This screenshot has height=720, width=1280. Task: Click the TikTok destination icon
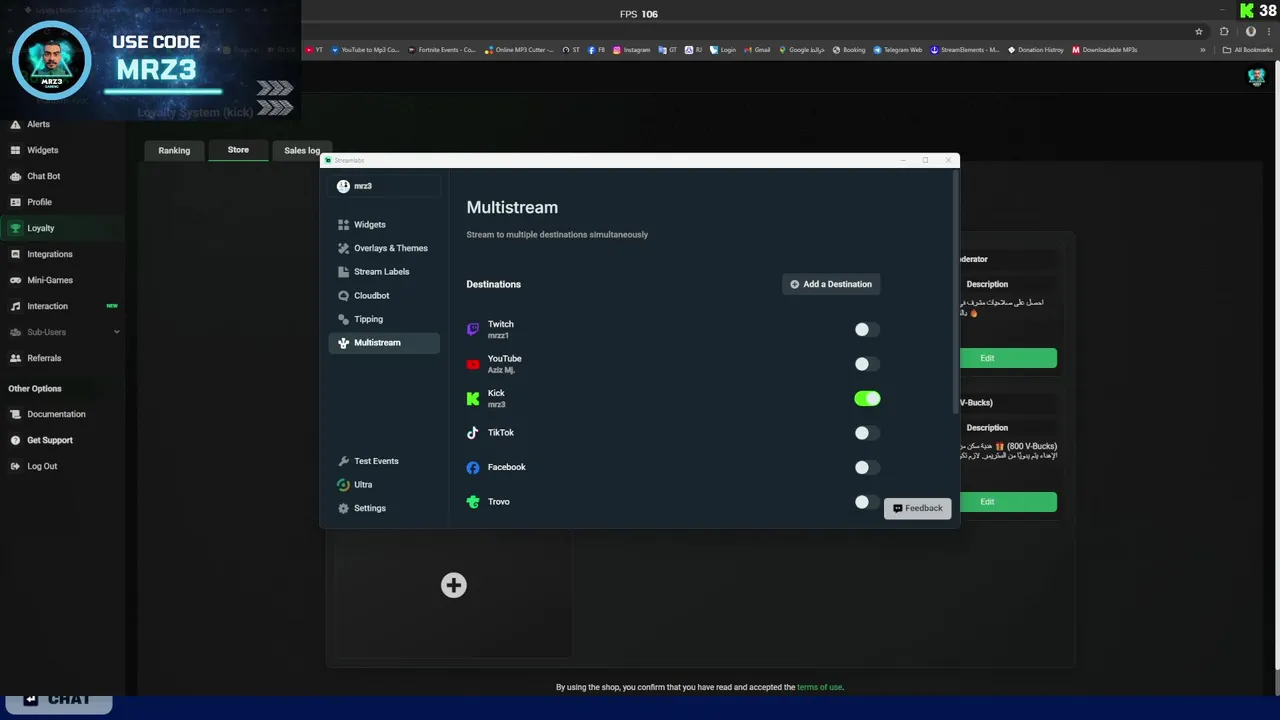click(473, 433)
